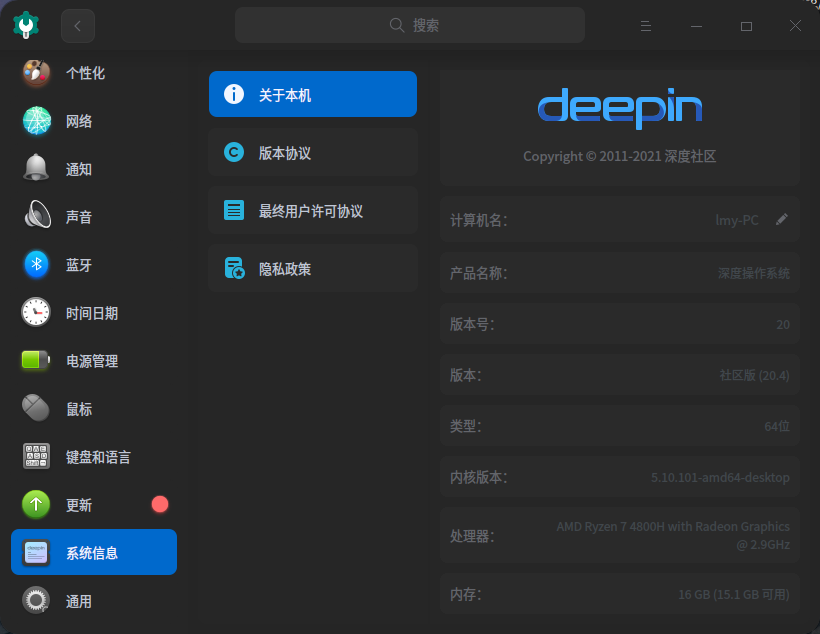
Task: Click the 版本协议 copyright icon
Action: [x=234, y=152]
